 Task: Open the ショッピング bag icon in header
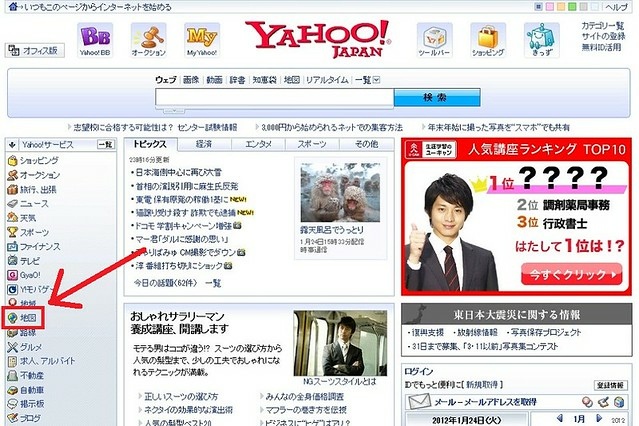point(488,40)
